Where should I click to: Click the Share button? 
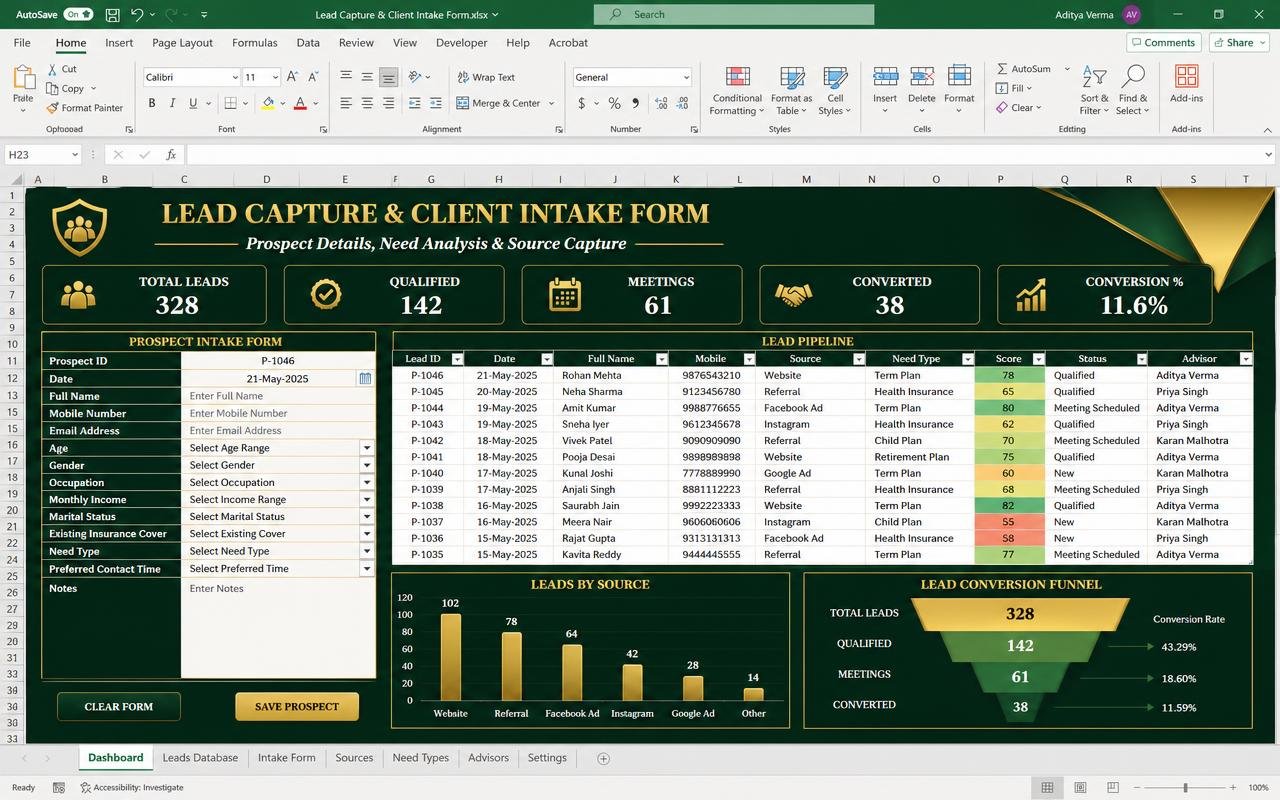point(1239,43)
